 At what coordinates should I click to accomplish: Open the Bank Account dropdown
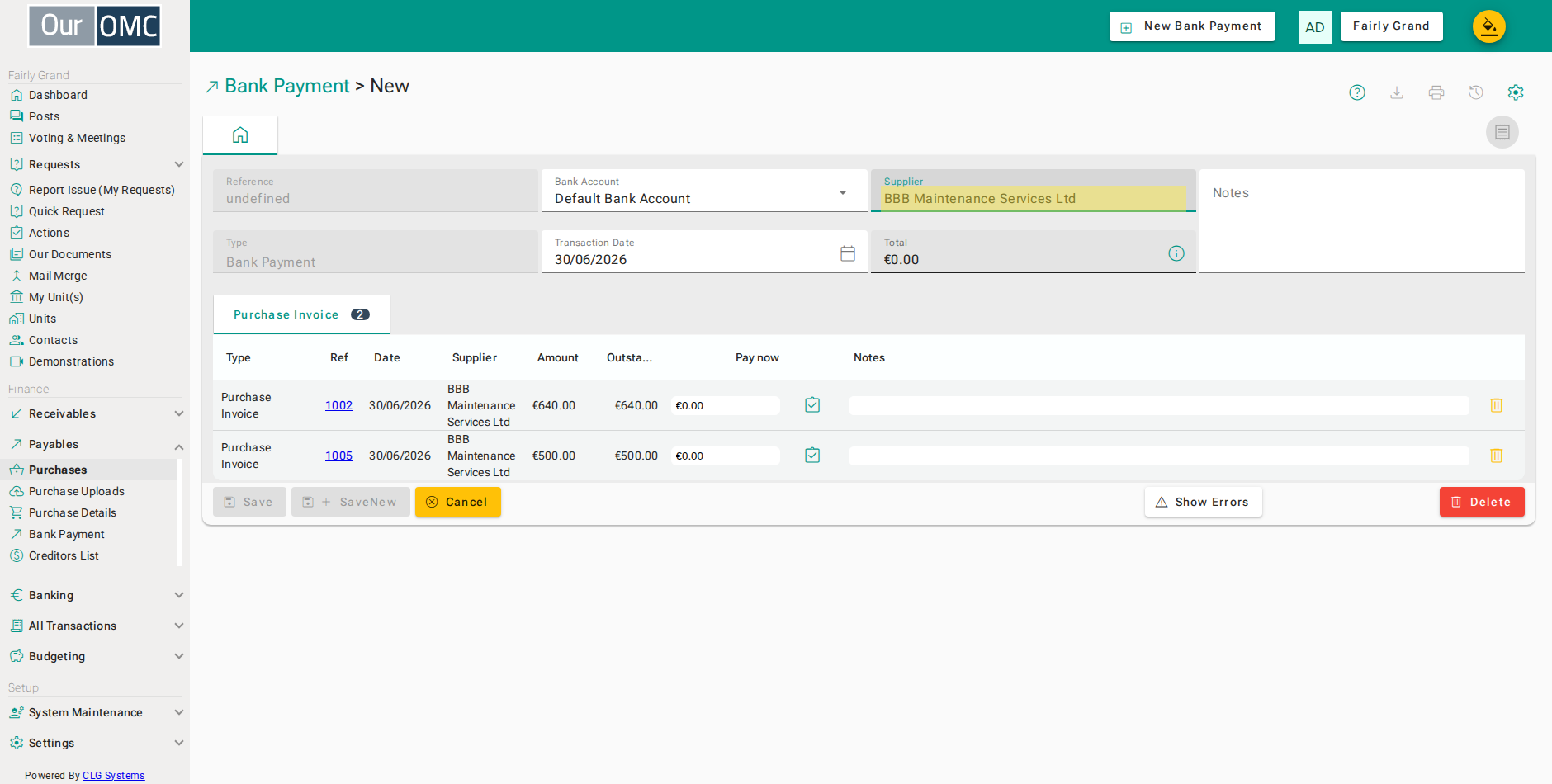coord(704,191)
